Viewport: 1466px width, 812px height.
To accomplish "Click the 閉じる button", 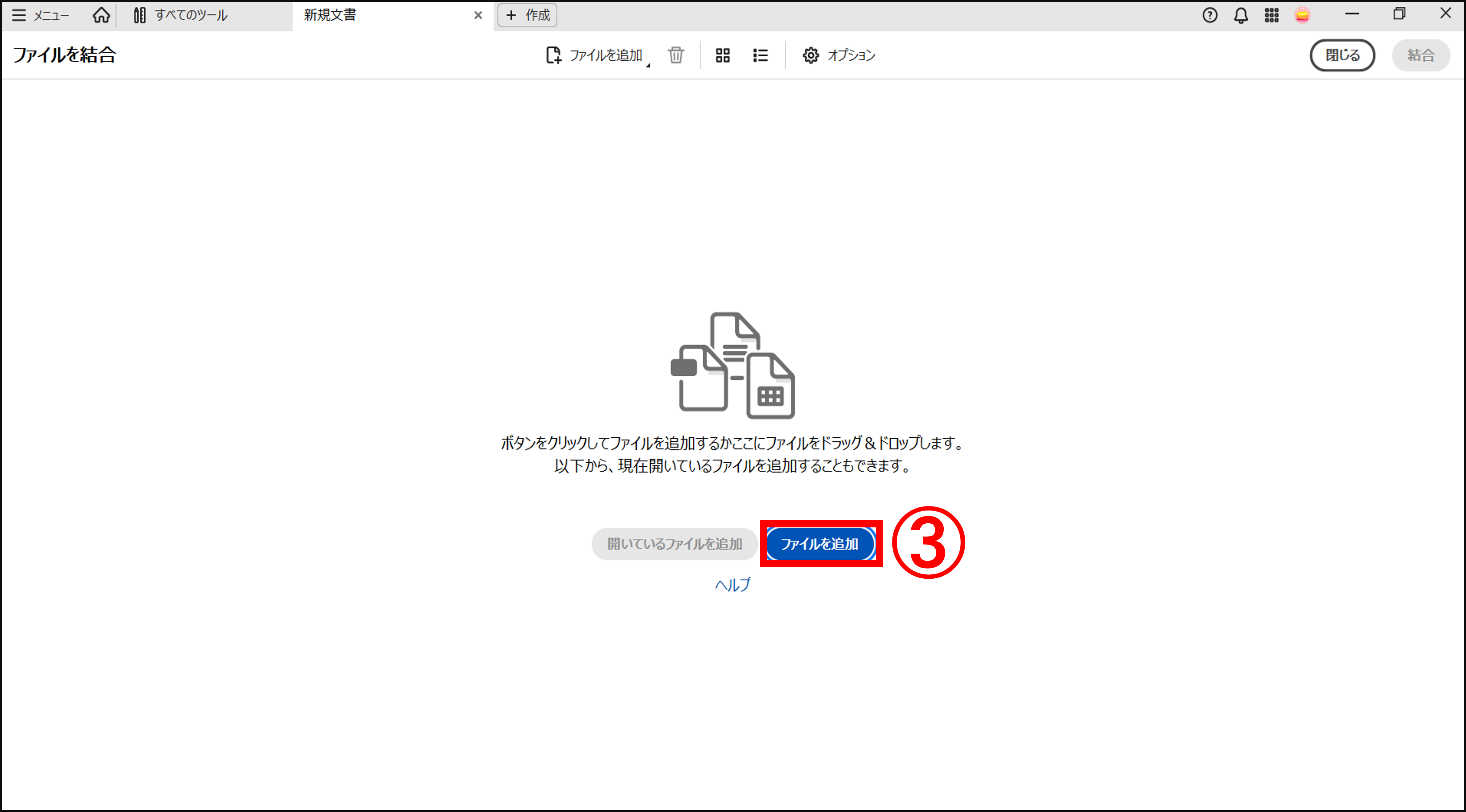I will click(x=1342, y=55).
